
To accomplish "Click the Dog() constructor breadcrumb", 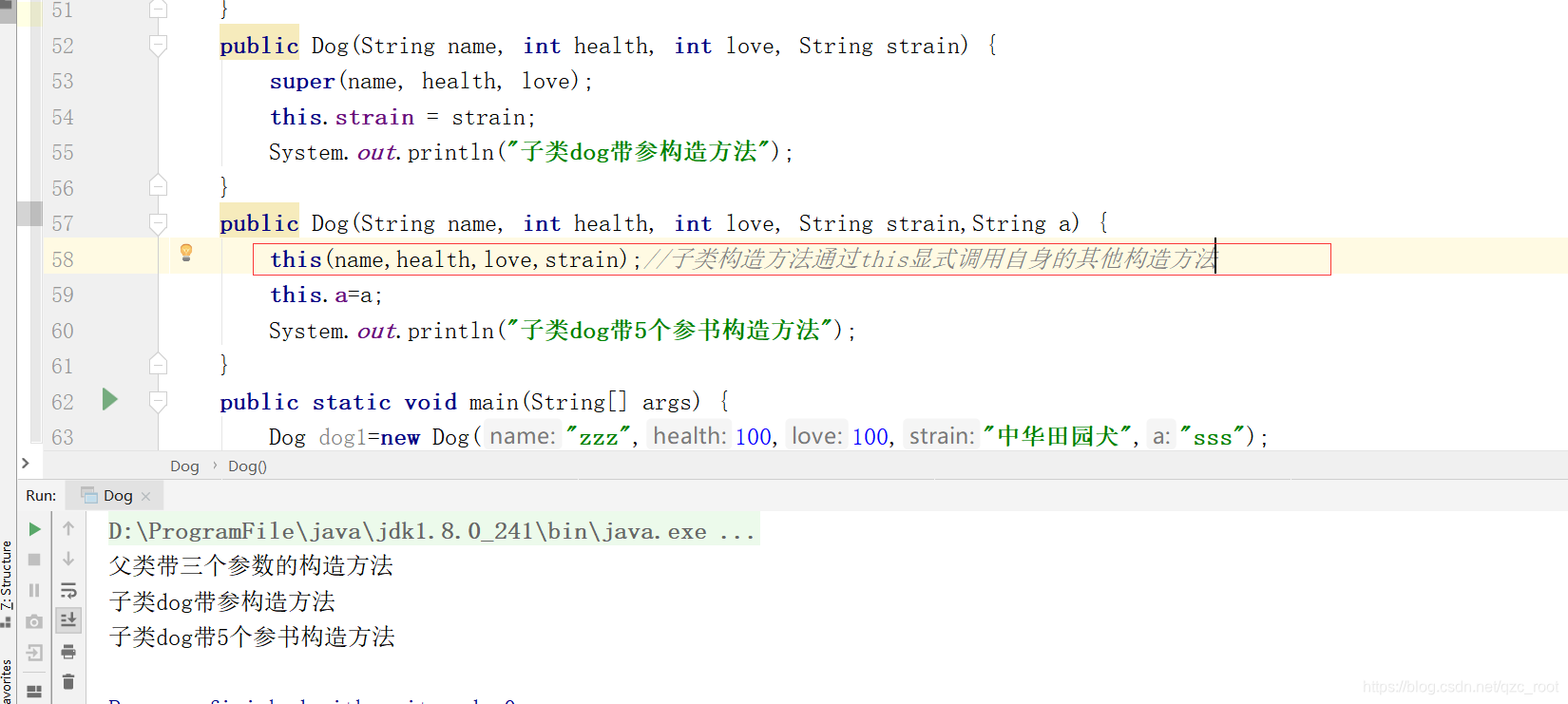I will coord(247,466).
